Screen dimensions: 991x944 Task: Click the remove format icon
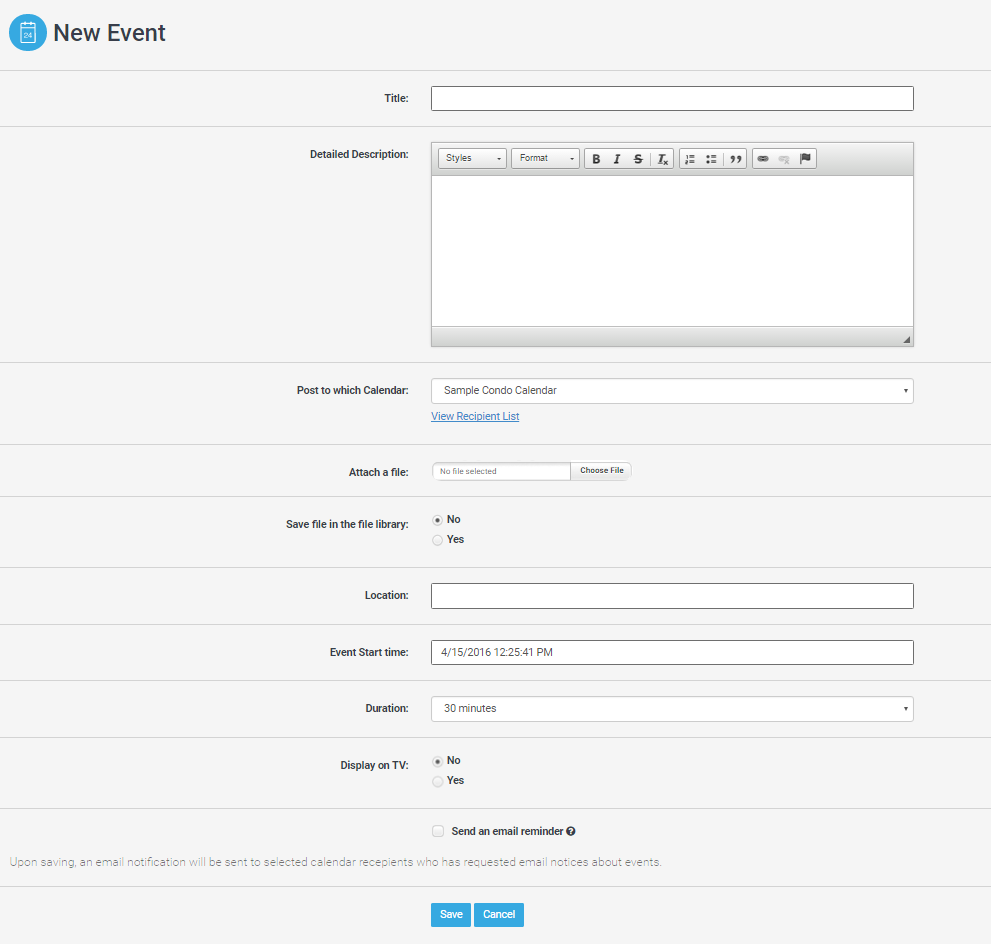coord(662,159)
